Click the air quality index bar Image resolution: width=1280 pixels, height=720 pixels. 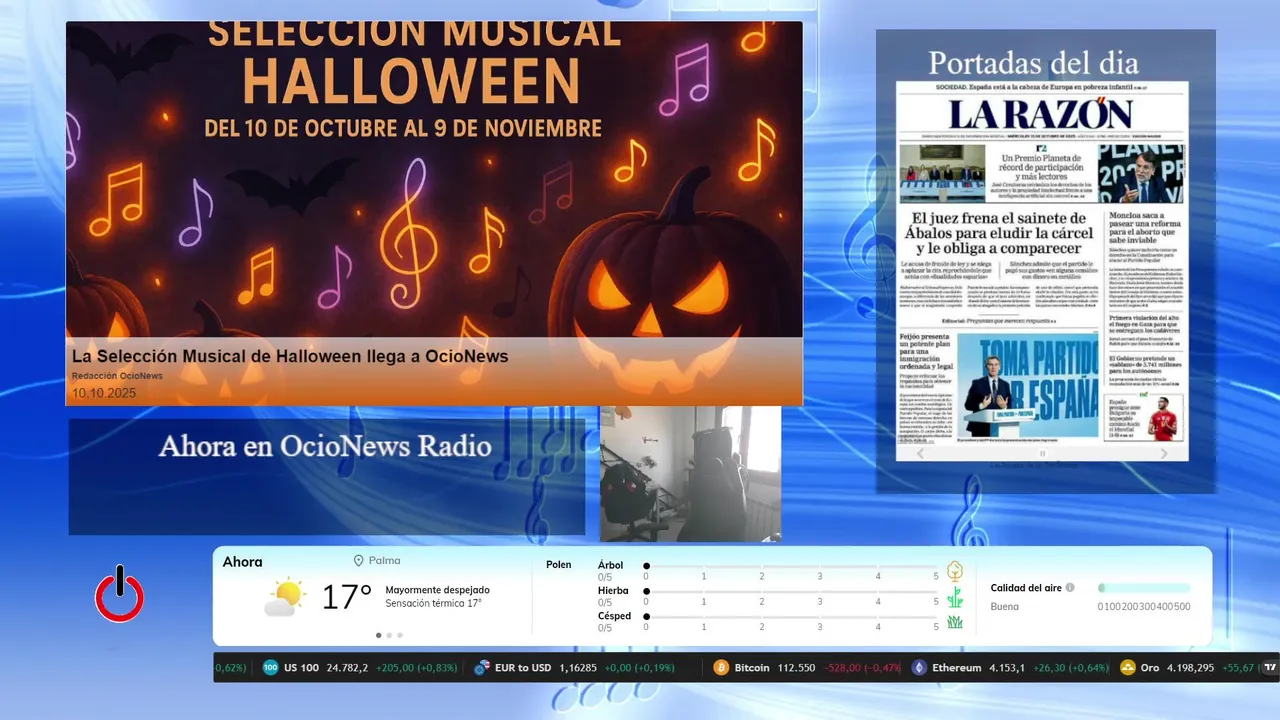click(x=1144, y=588)
